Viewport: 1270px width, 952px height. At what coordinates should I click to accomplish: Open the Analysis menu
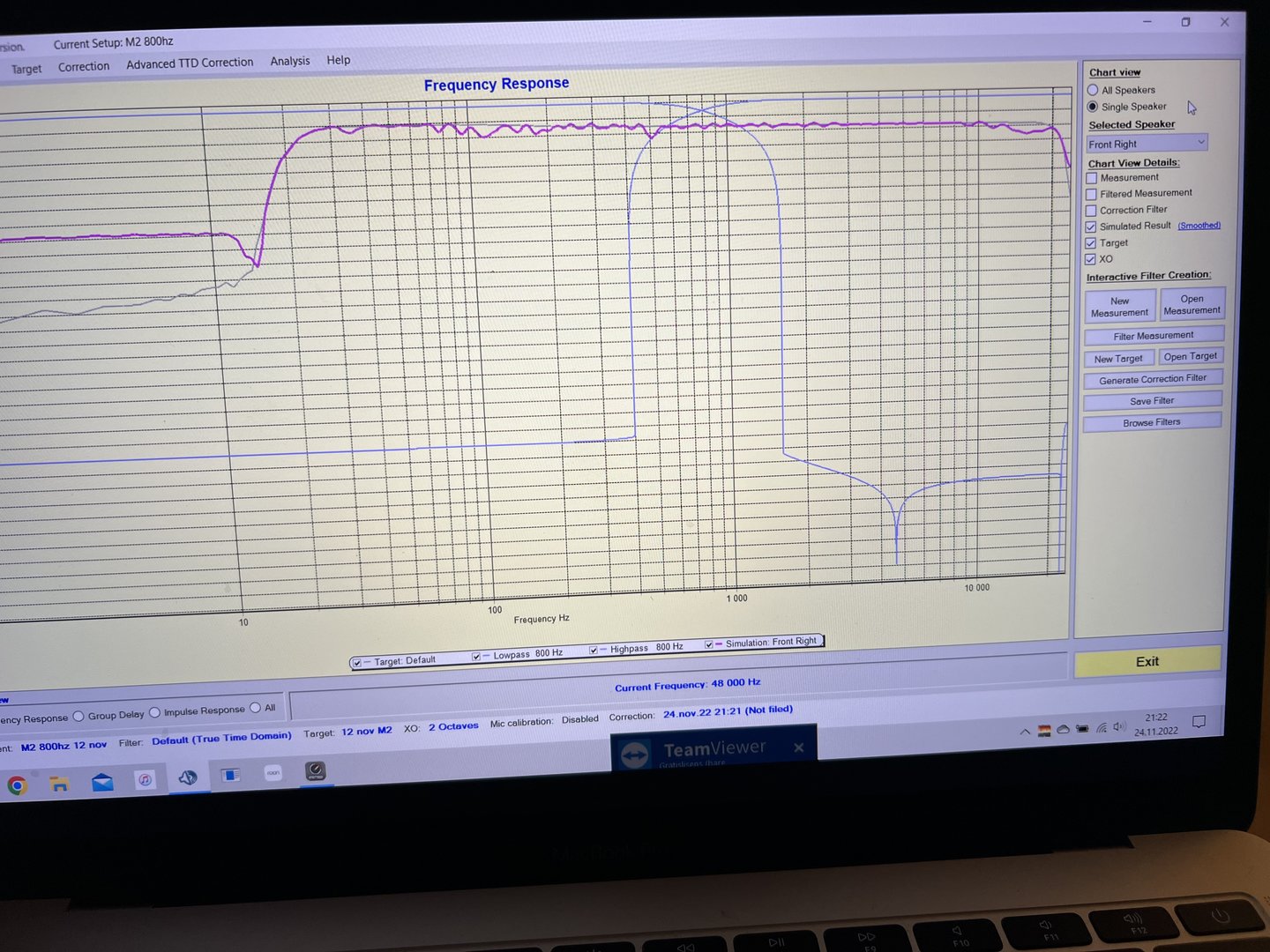(x=290, y=61)
